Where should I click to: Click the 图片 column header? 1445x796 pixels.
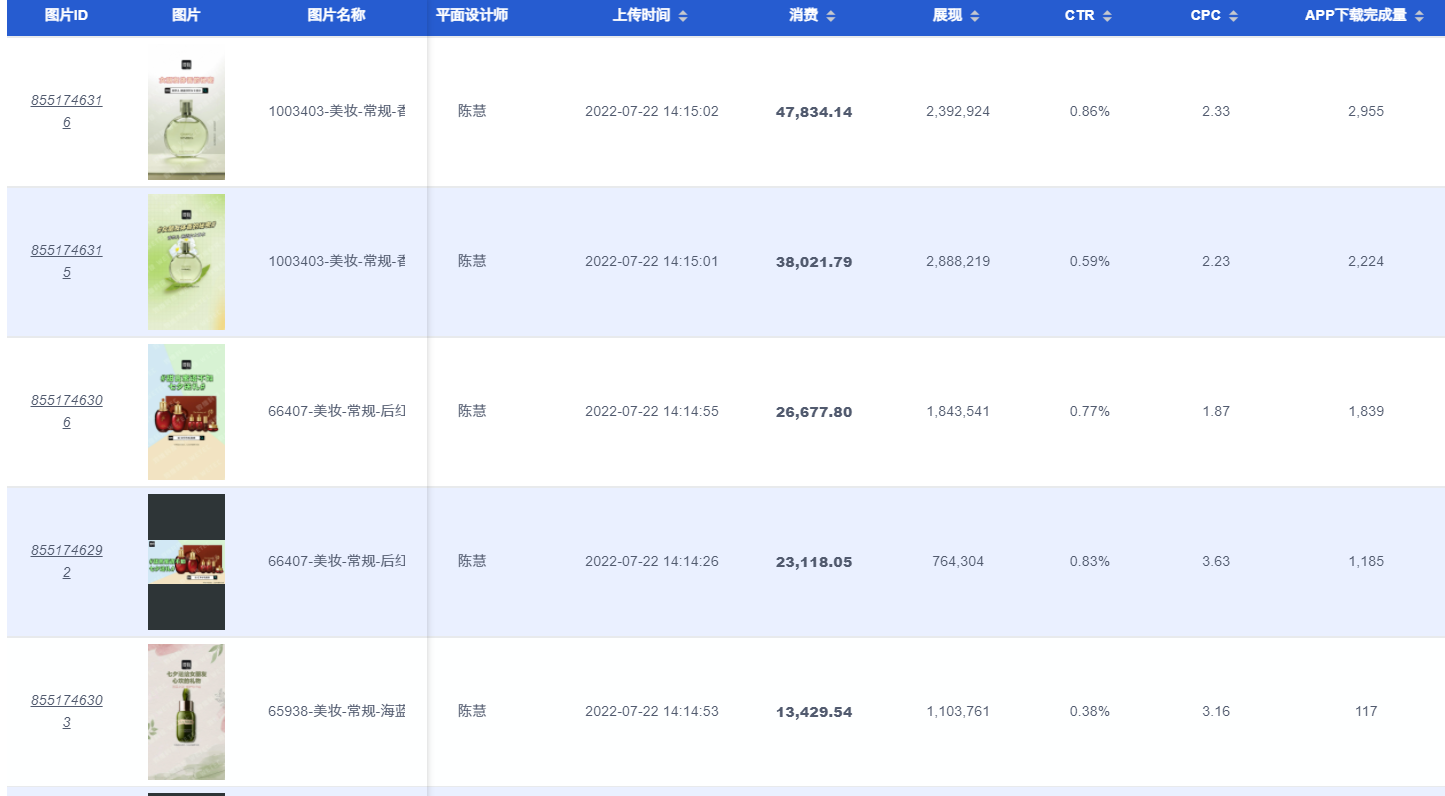pyautogui.click(x=186, y=16)
